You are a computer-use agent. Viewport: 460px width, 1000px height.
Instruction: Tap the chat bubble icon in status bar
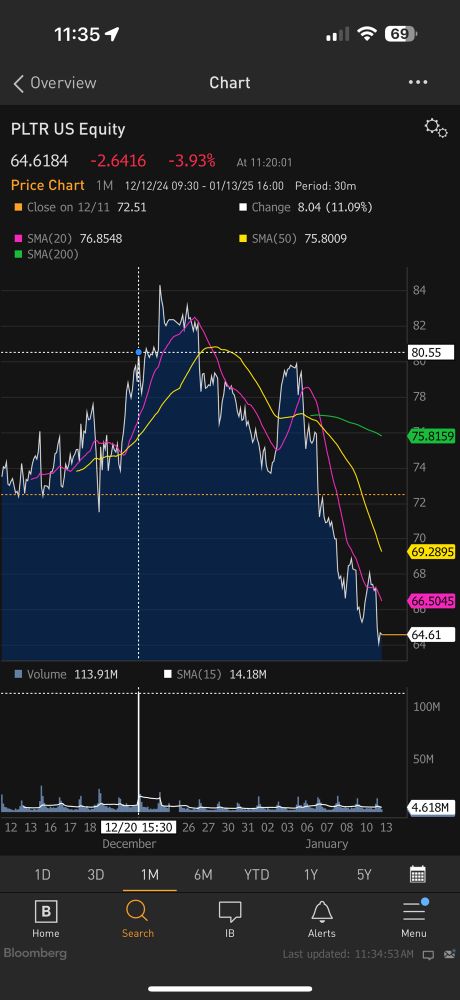429,955
